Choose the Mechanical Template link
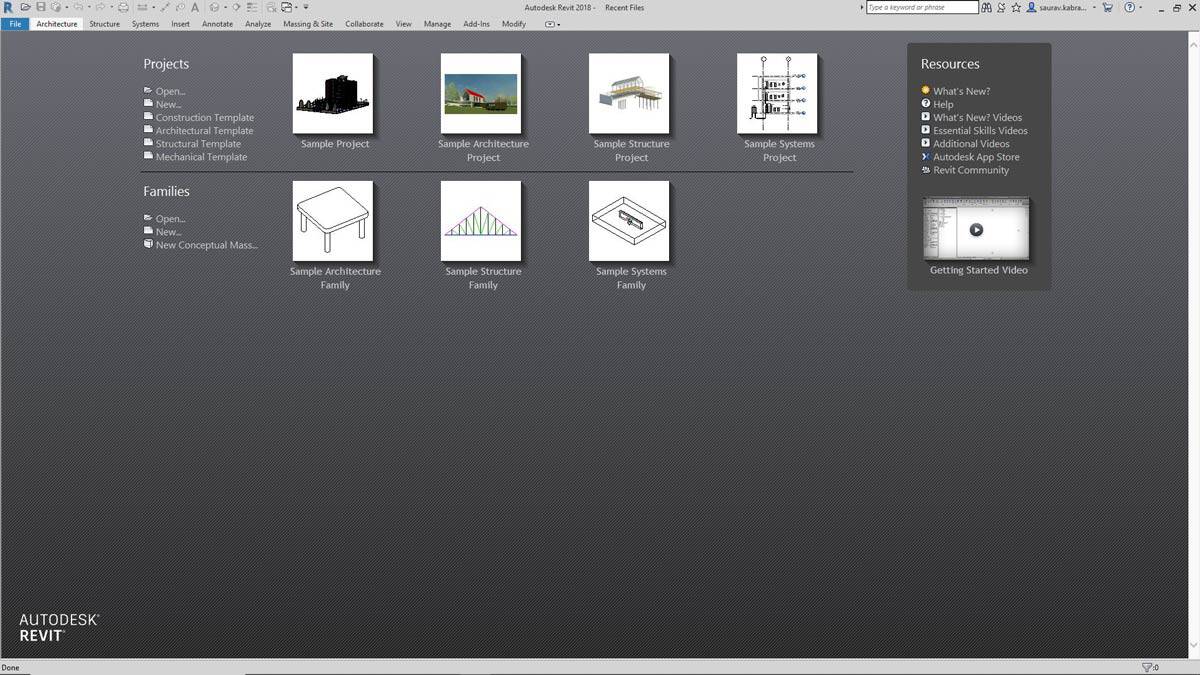 pos(201,156)
